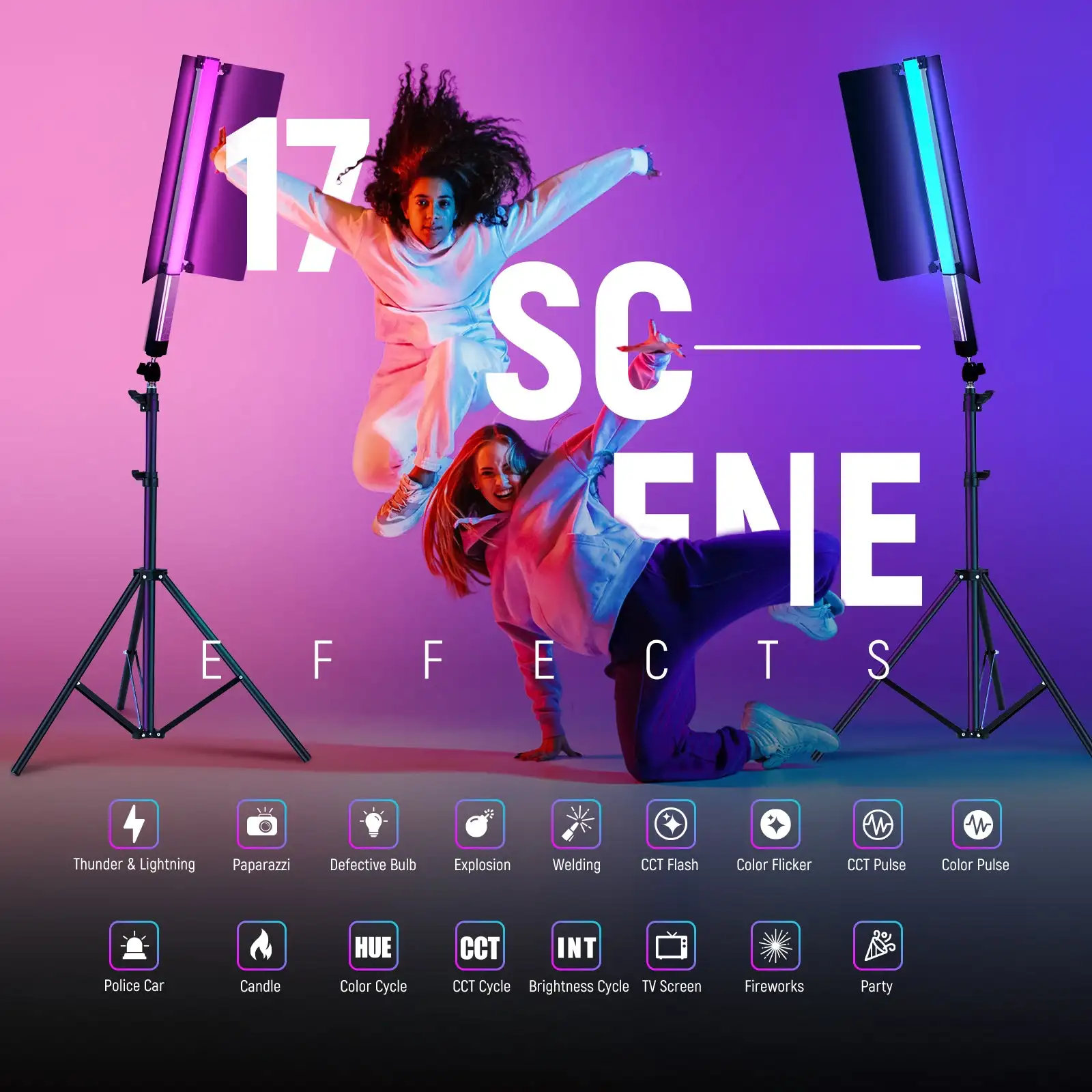Click the "Thunder & Lightning" label
Viewport: 1092px width, 1092px height.
click(x=134, y=865)
